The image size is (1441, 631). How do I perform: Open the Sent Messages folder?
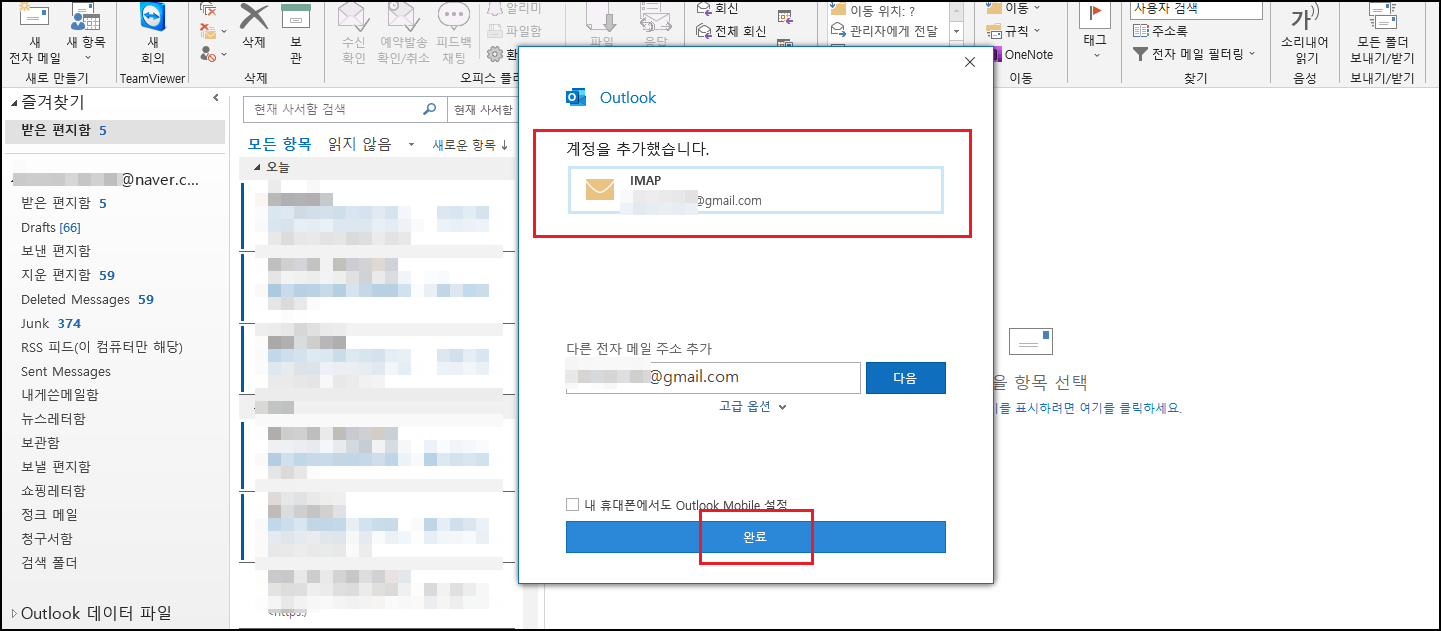tap(66, 371)
